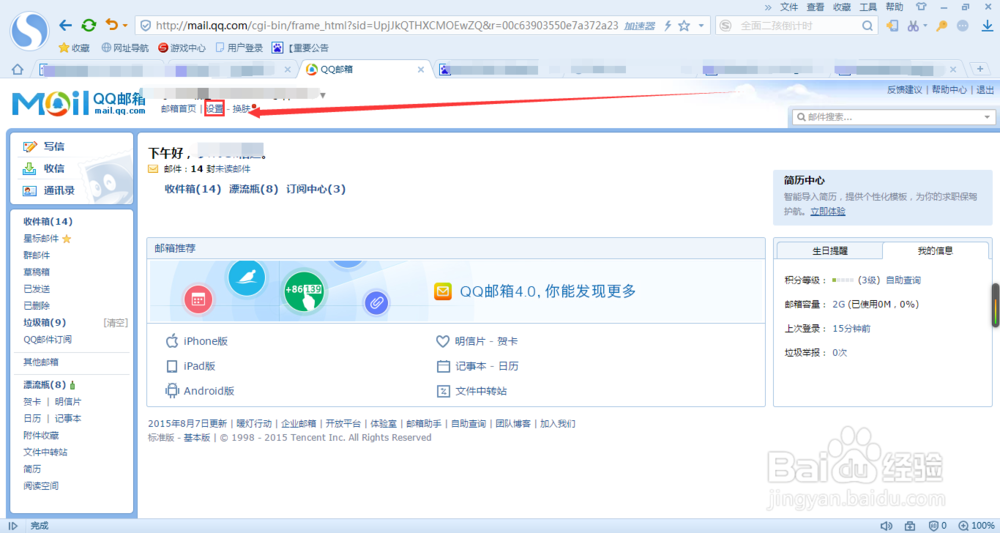Image resolution: width=1000 pixels, height=533 pixels.
Task: Click the orange undo/restore page icon
Action: 112,25
